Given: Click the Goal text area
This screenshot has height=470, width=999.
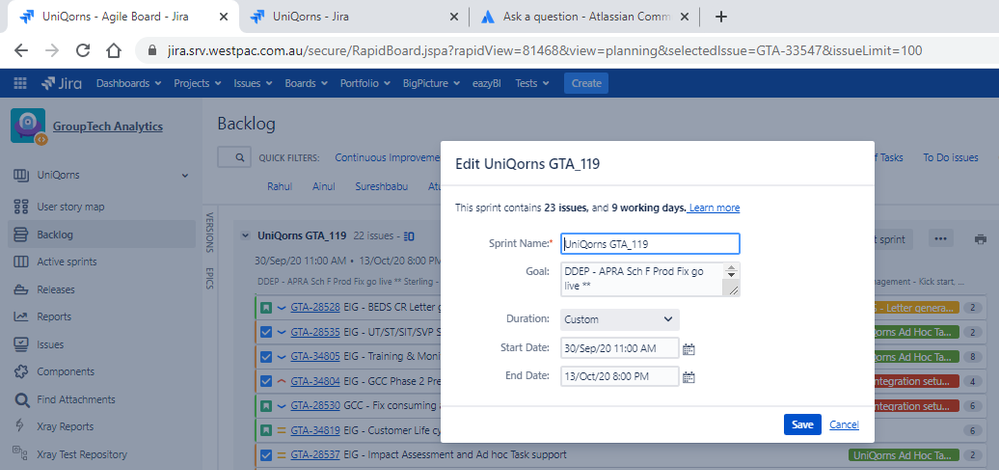Looking at the screenshot, I should point(650,279).
